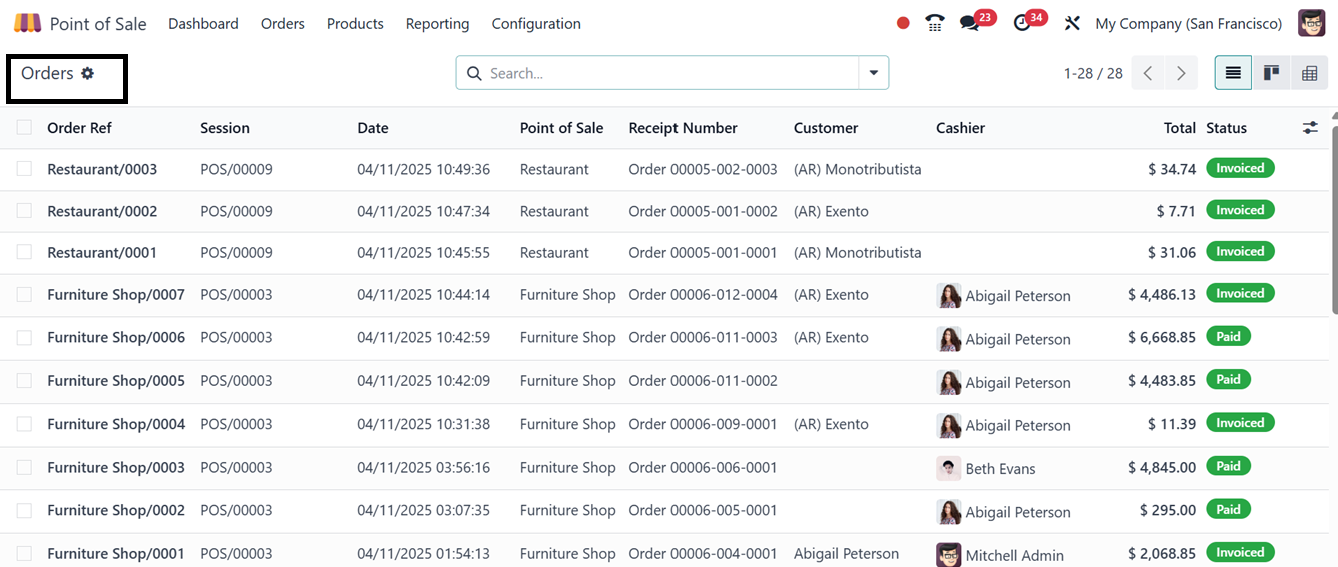Screen dimensions: 1338x567
Task: Click the red recording indicator dot
Action: pyautogui.click(x=903, y=23)
